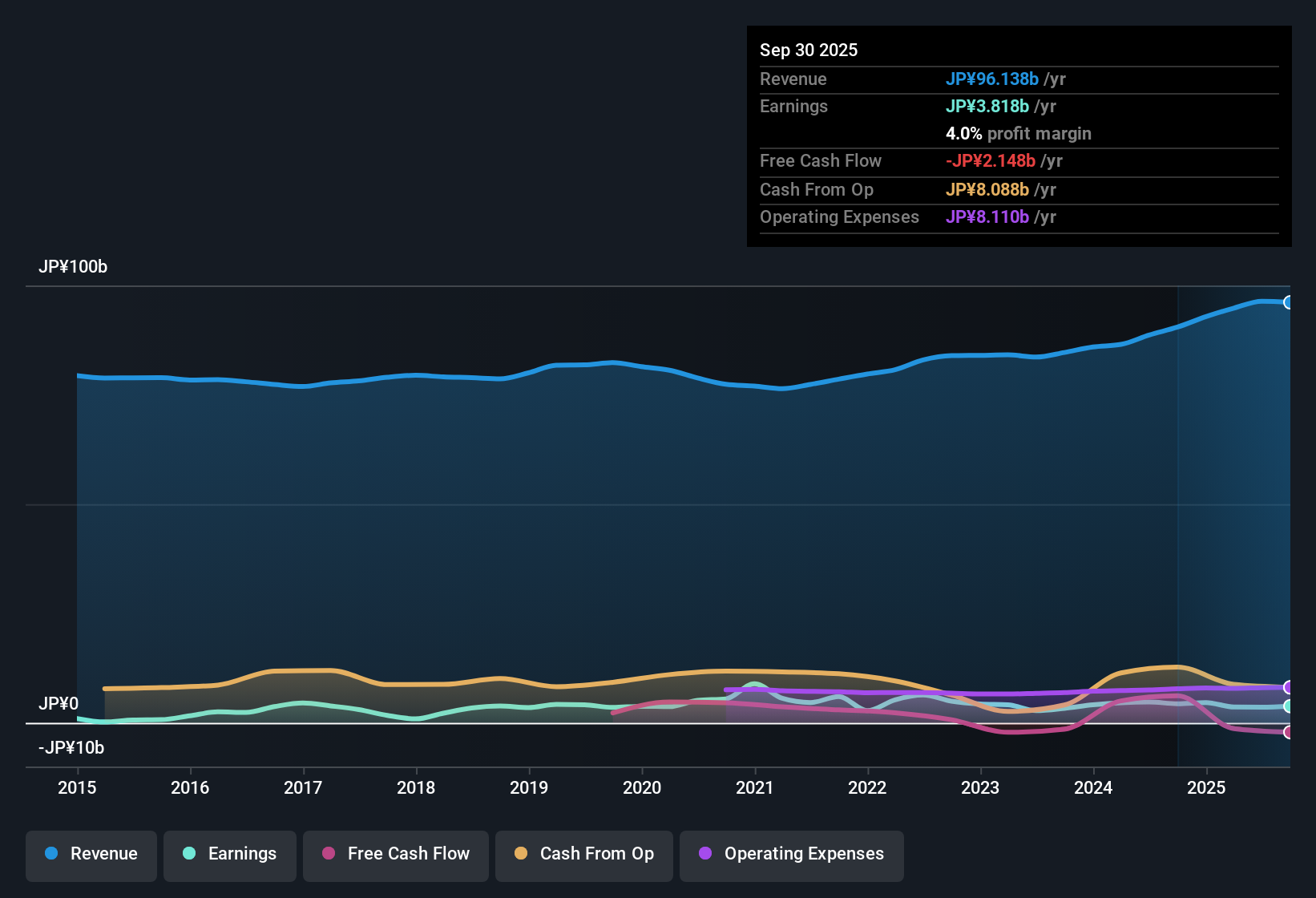Viewport: 1316px width, 898px height.
Task: Click the JP¥96.138b revenue value
Action: pos(993,79)
